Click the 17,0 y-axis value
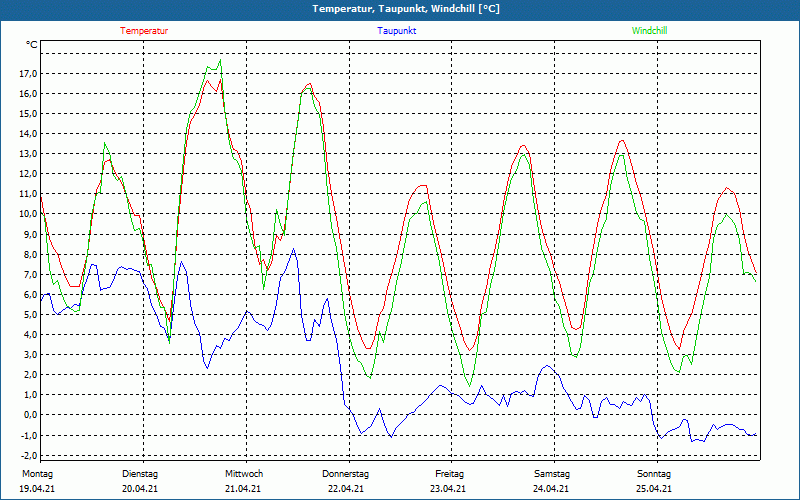 [x=28, y=73]
